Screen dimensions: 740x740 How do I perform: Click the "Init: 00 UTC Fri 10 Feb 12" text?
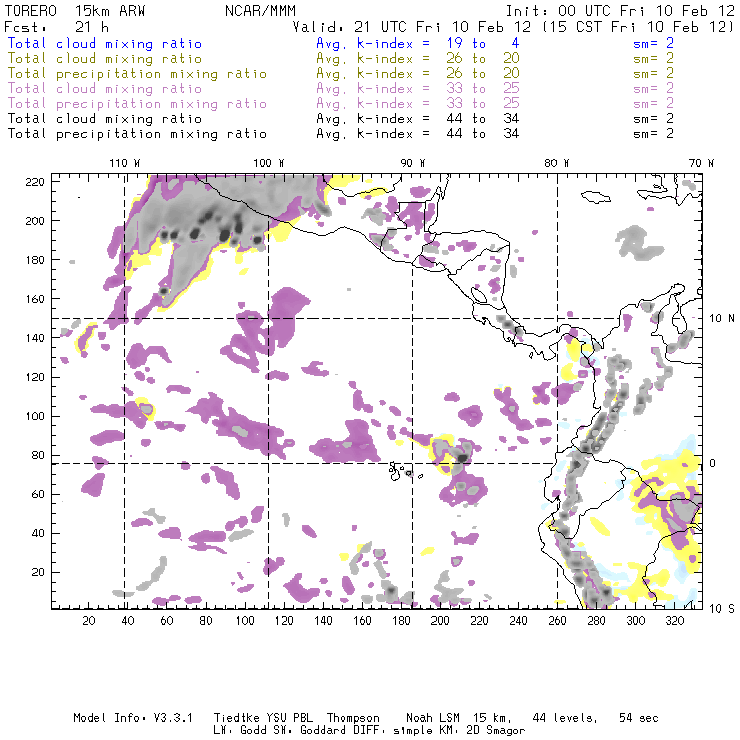point(620,11)
